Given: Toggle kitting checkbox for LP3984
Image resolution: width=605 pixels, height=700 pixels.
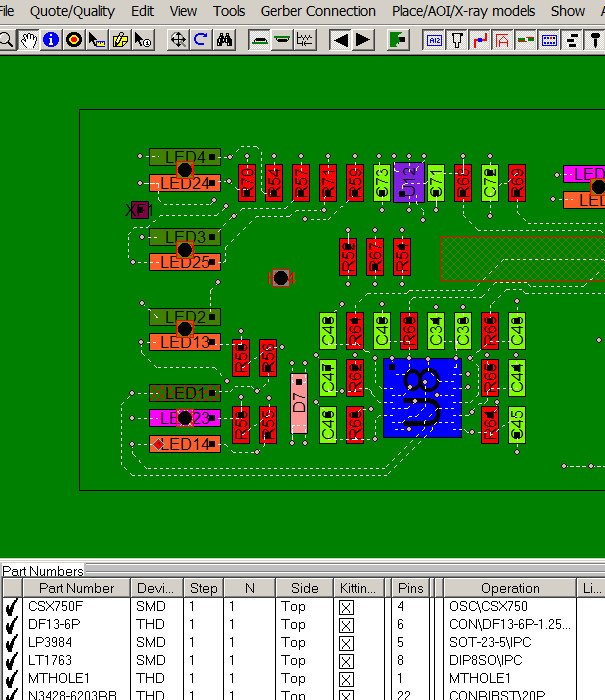Looking at the screenshot, I should coord(346,643).
